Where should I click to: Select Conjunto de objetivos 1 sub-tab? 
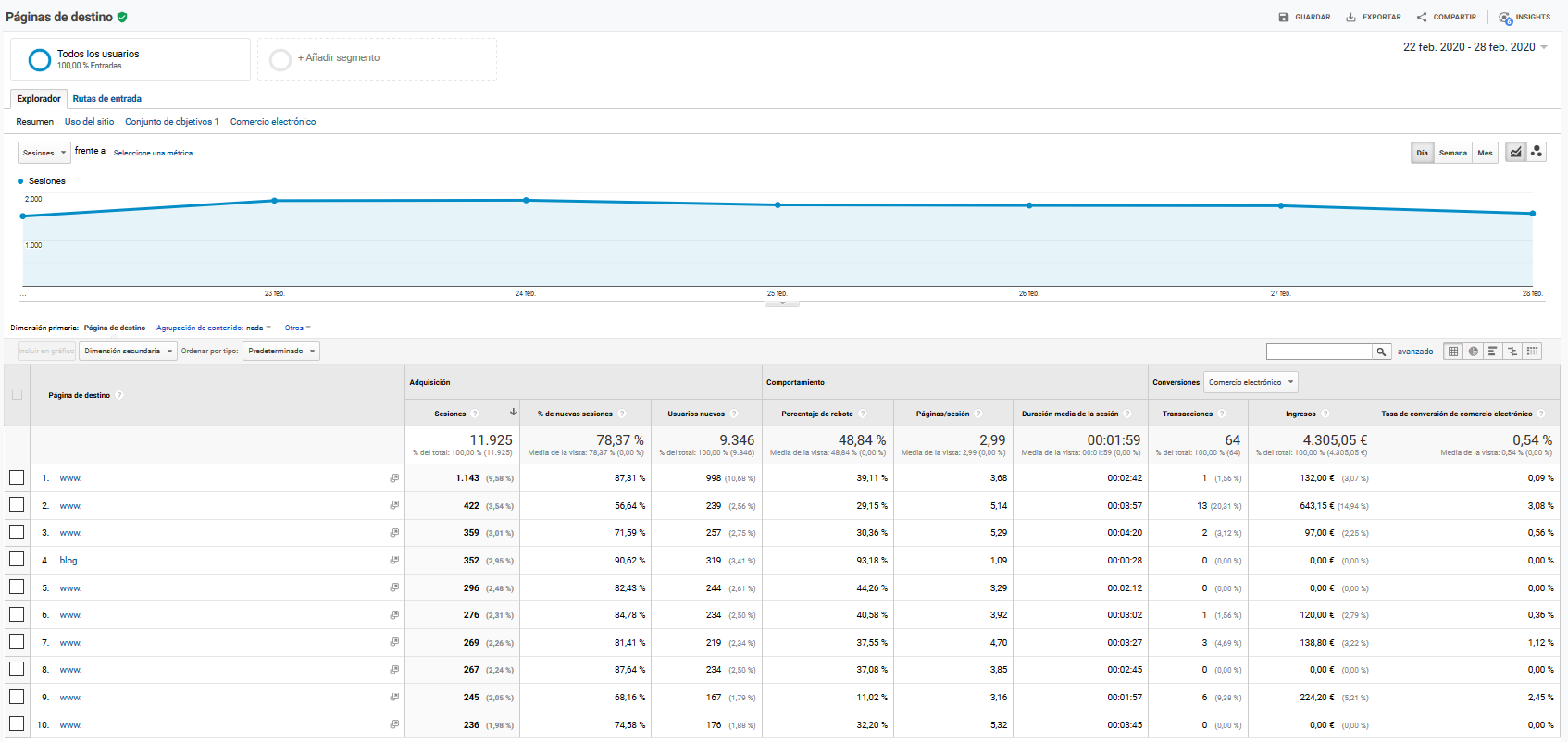pyautogui.click(x=172, y=122)
